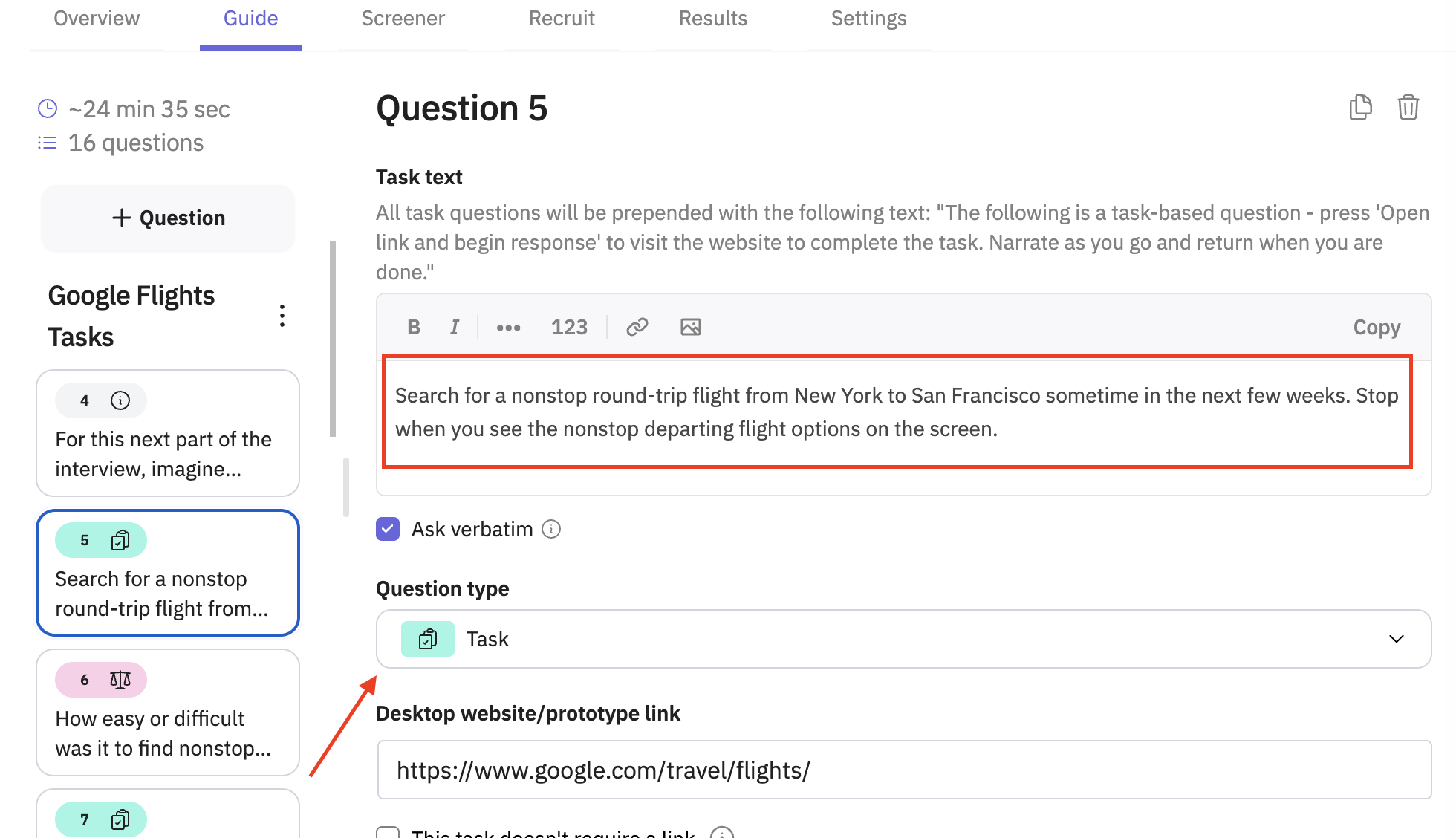Image resolution: width=1456 pixels, height=838 pixels.
Task: Click the task clipboard icon on question card 7
Action: 120,819
